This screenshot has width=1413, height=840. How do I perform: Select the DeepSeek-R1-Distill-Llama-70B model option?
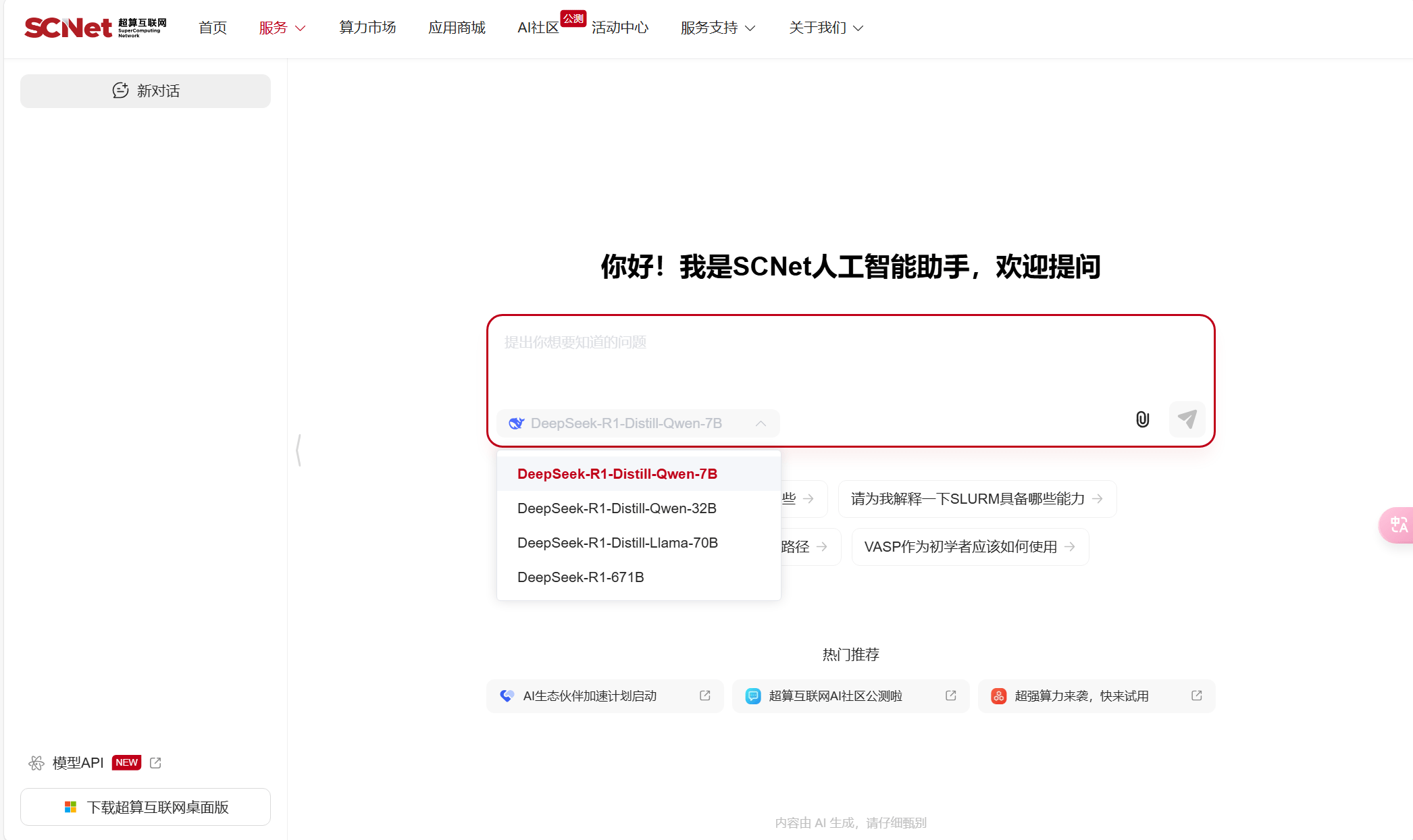pos(617,543)
